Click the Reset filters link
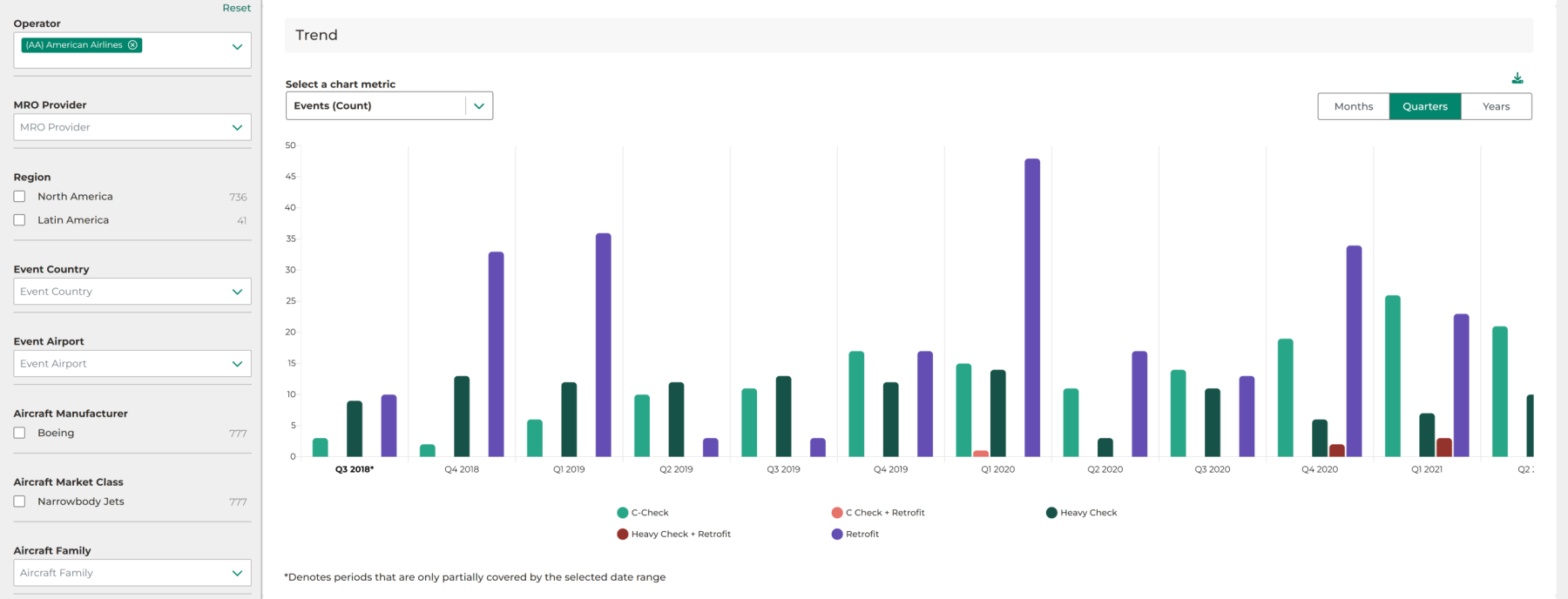Screen dimensions: 1568x599 point(236,8)
